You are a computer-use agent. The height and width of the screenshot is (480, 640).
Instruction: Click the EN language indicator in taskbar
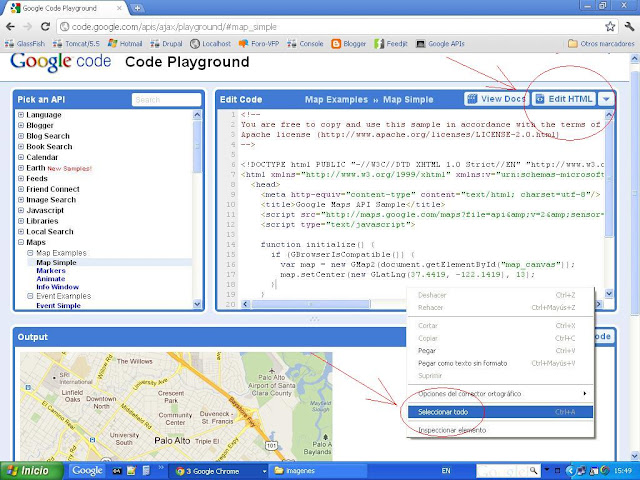coord(446,471)
